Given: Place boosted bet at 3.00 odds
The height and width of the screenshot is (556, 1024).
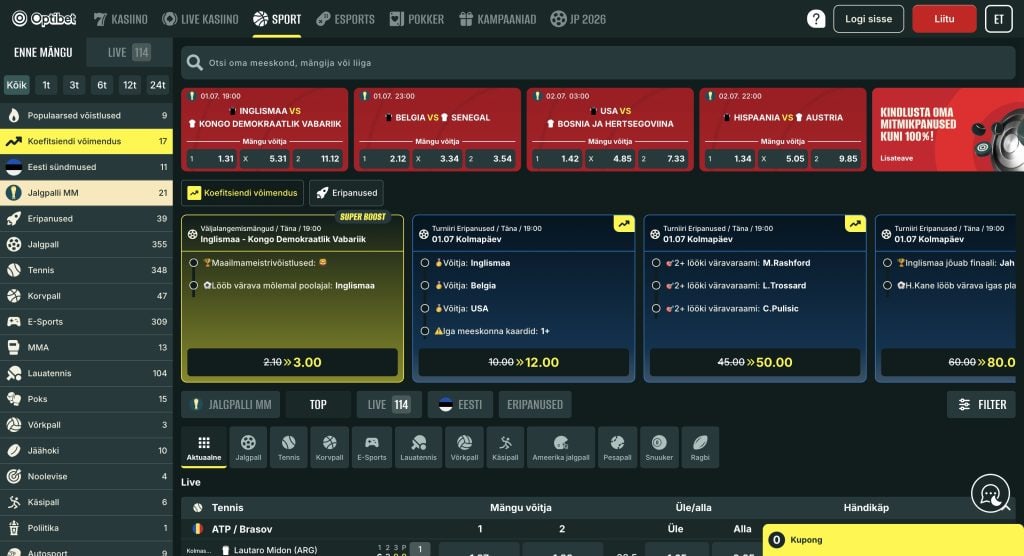Looking at the screenshot, I should click(x=293, y=362).
